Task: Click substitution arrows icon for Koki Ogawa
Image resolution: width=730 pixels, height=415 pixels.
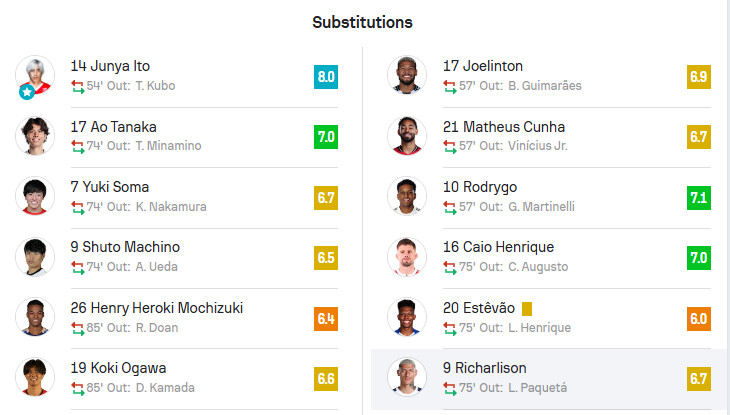Action: coord(77,387)
